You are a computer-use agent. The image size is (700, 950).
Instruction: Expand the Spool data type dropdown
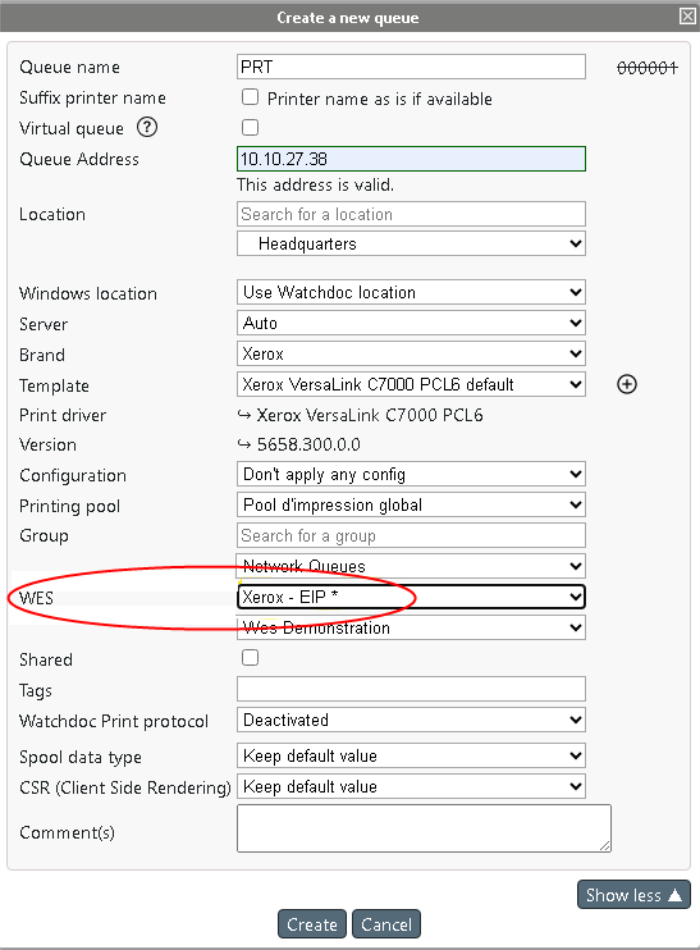click(x=411, y=756)
